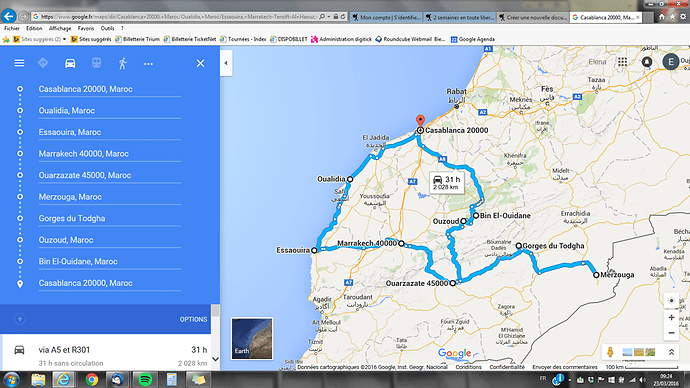Collapse the side panel arrow
The image size is (690, 388).
pyautogui.click(x=226, y=63)
